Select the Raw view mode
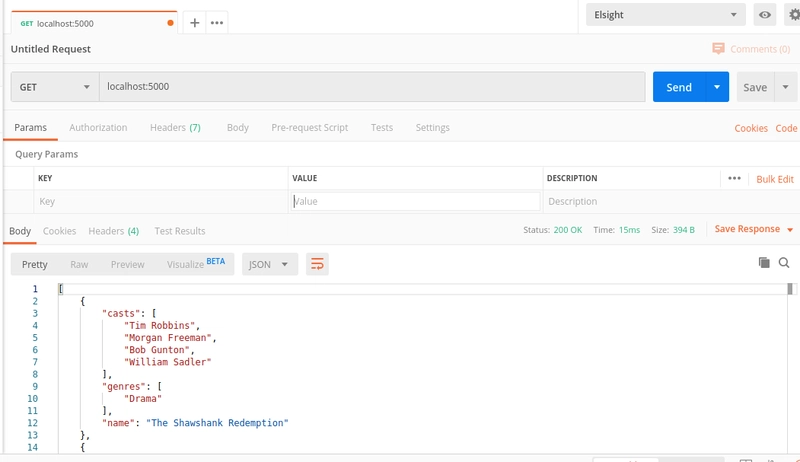The width and height of the screenshot is (800, 462). click(79, 264)
